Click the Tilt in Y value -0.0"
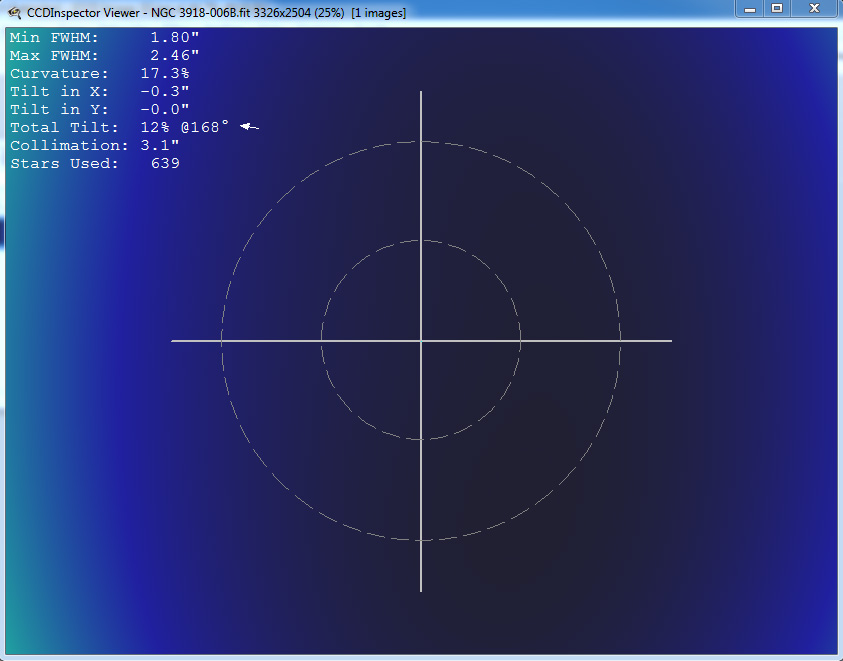Image resolution: width=843 pixels, height=661 pixels. pos(165,110)
